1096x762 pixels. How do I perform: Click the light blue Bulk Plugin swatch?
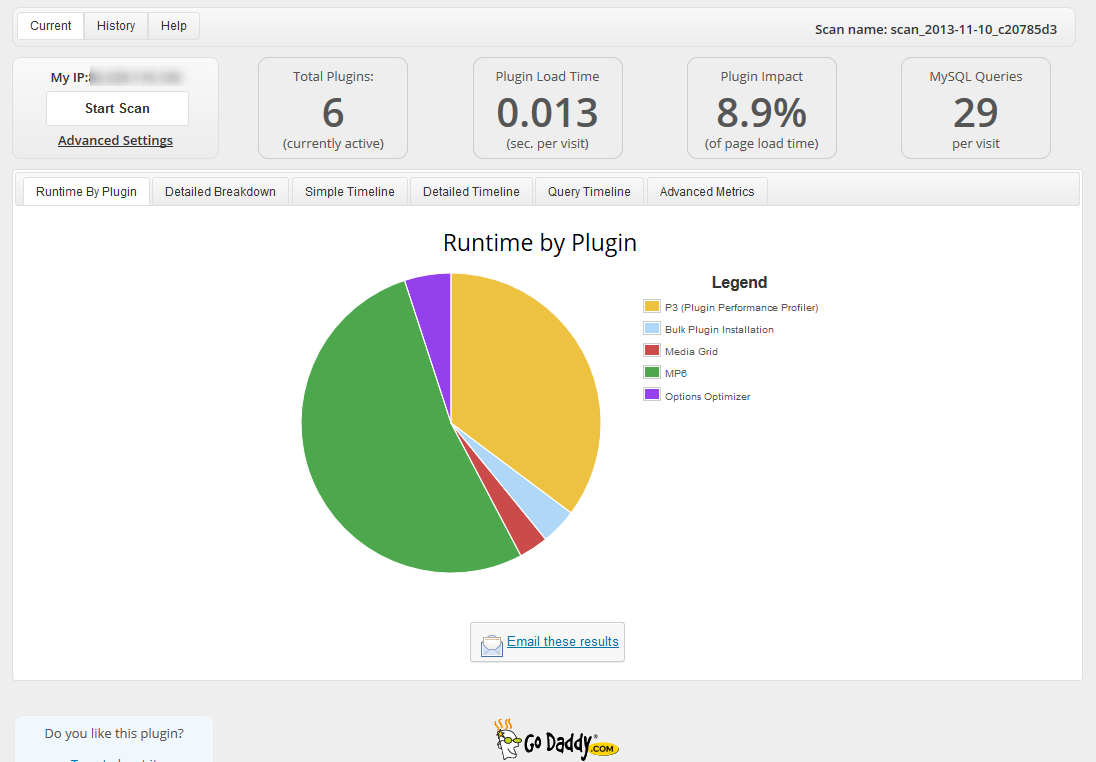click(651, 328)
